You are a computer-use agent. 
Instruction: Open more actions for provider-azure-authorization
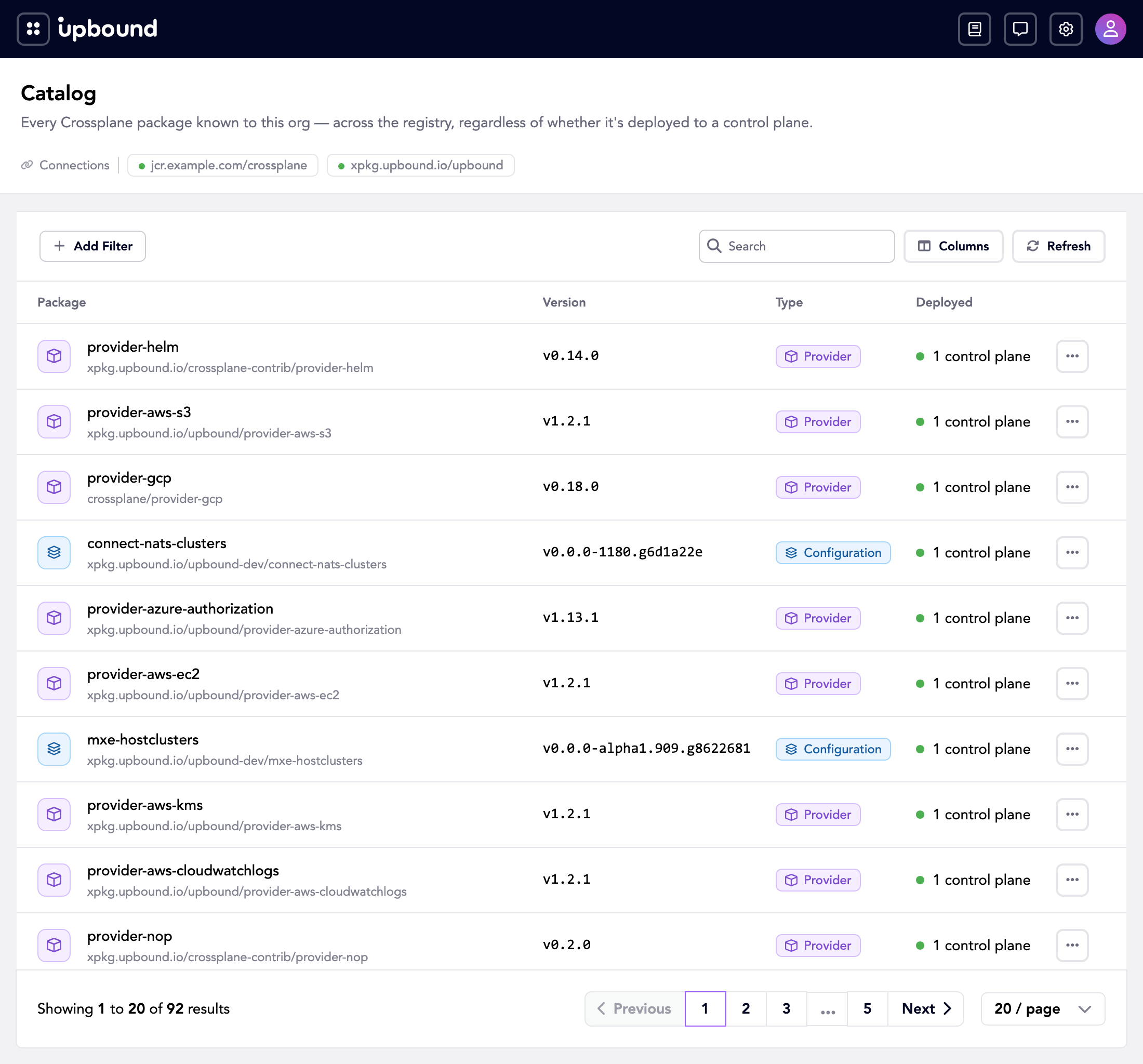point(1072,618)
